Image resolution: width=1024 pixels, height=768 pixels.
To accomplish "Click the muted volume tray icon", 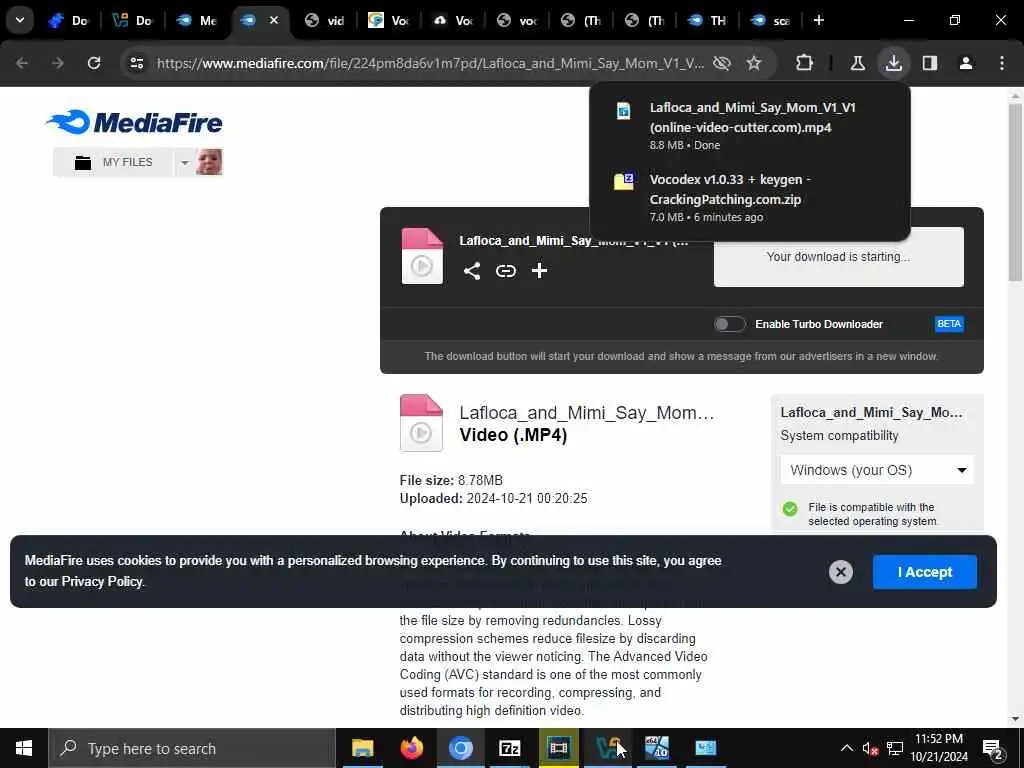I will [x=870, y=748].
